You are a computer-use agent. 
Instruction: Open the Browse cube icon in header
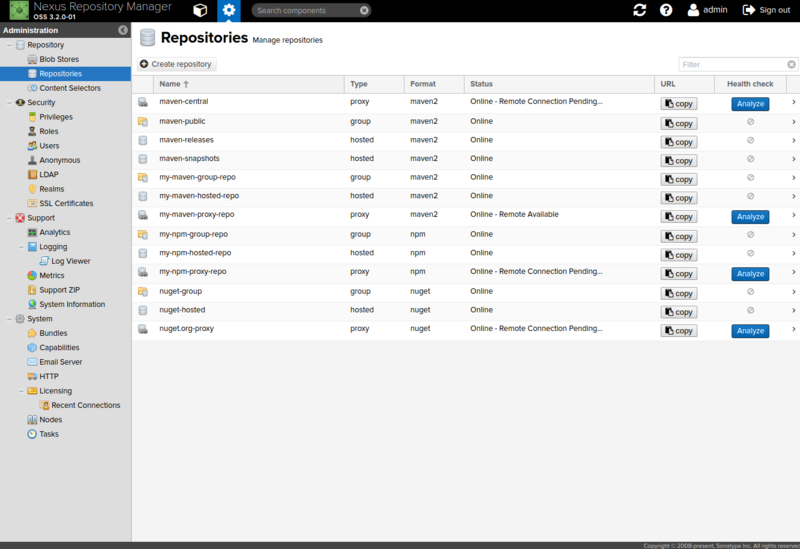coord(200,10)
